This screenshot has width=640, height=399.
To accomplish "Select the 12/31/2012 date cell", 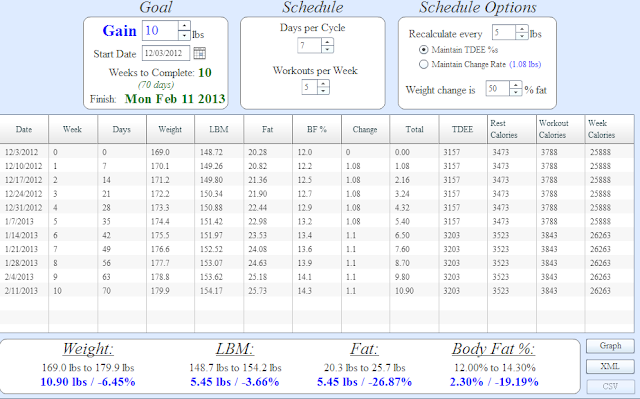I will pos(23,208).
